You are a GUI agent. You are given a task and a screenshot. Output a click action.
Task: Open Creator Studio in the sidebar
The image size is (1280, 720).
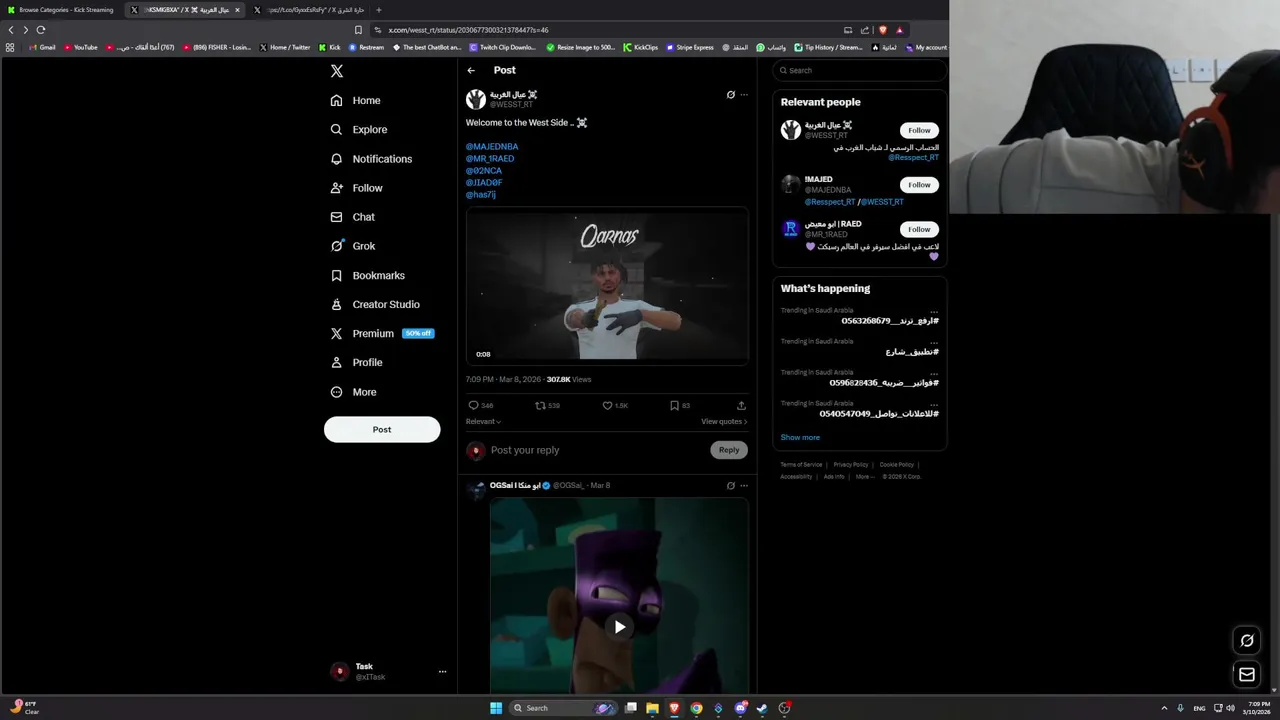(x=375, y=304)
